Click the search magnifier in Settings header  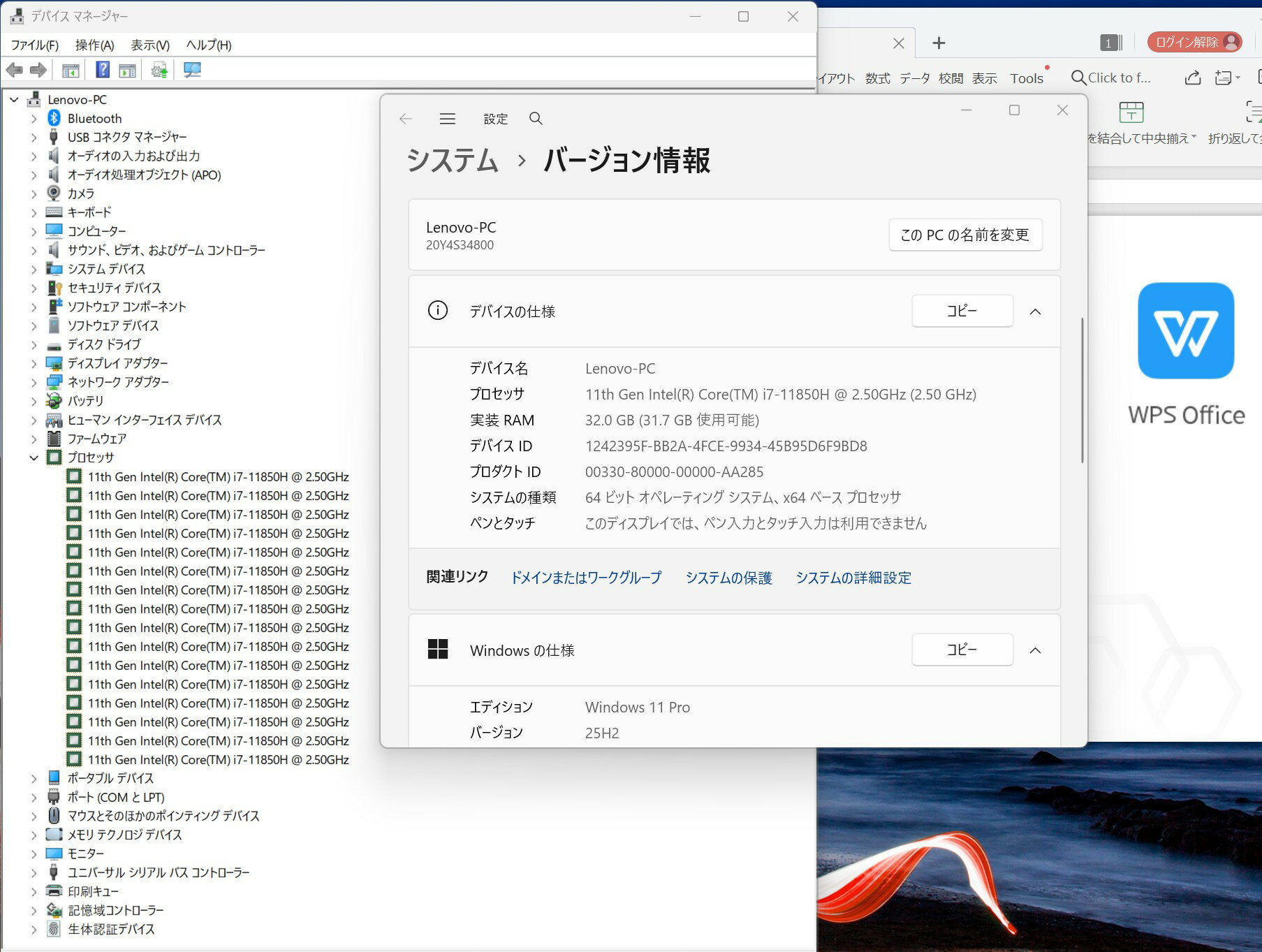tap(536, 119)
